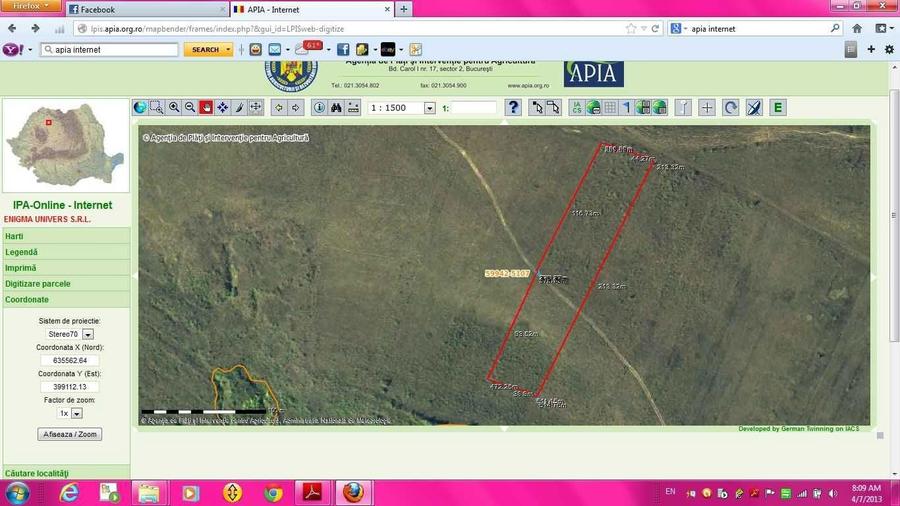This screenshot has width=900, height=506.
Task: Select the red pan hand tool
Action: [x=206, y=108]
